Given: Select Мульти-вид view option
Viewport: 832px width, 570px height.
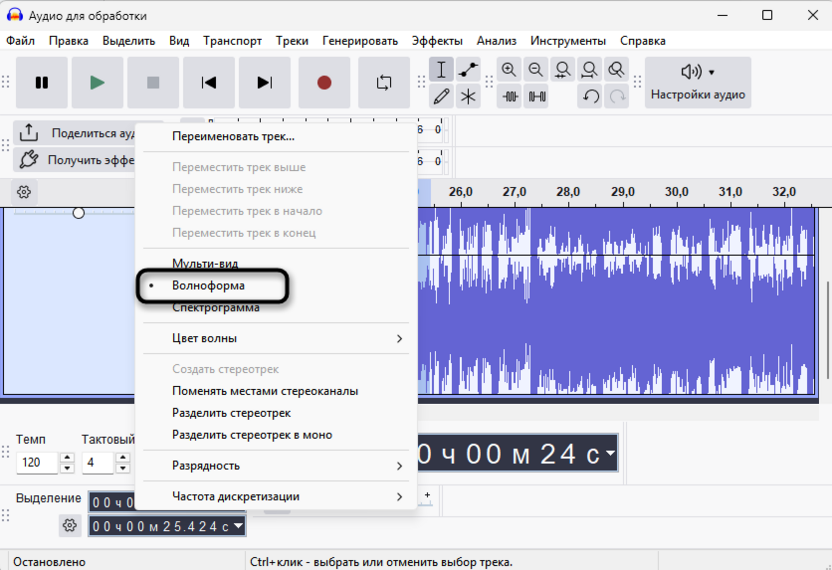Looking at the screenshot, I should (276, 263).
